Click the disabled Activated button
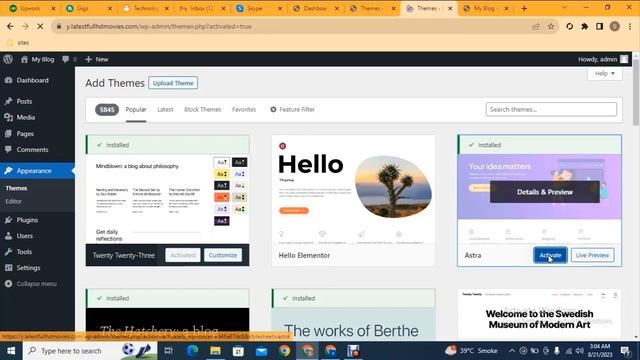 pos(183,255)
